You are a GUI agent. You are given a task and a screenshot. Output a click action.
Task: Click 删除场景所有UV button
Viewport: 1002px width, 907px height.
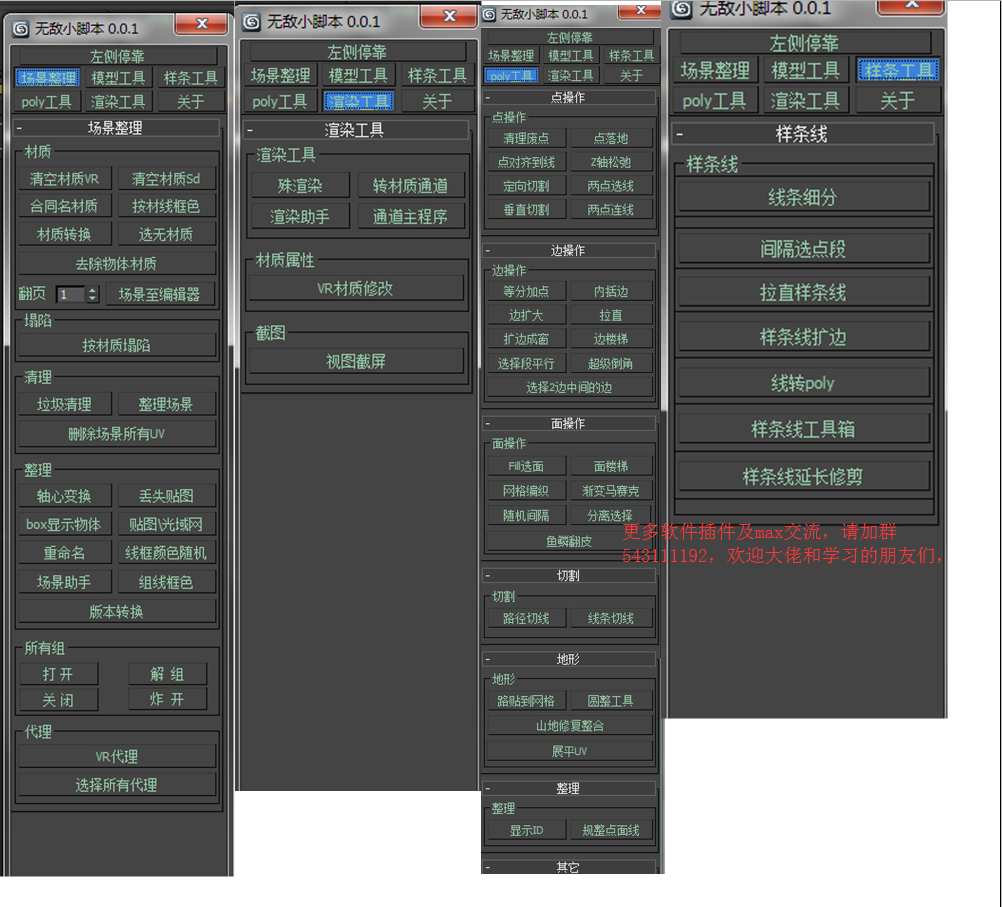116,434
